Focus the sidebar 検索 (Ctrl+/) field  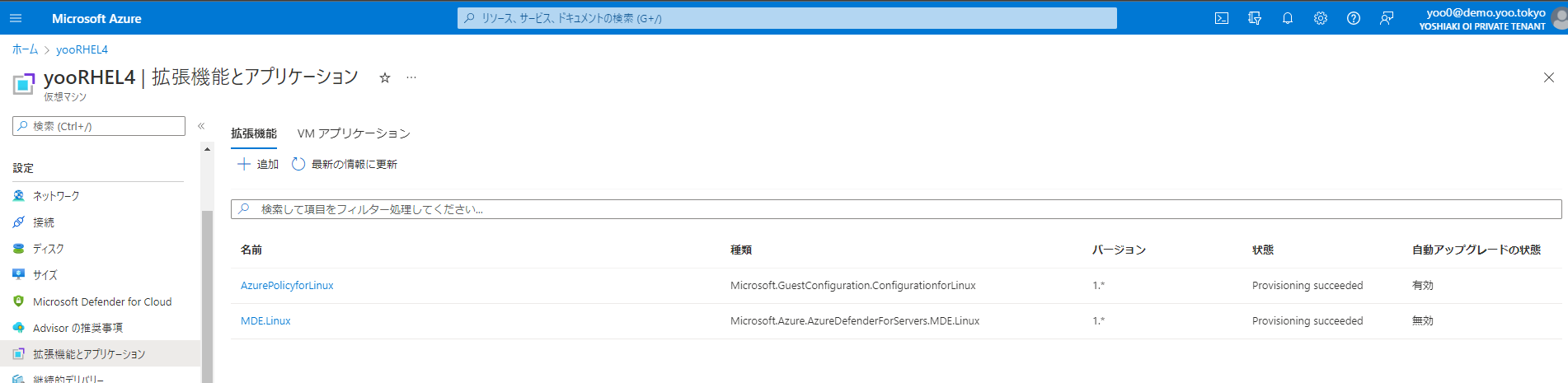coord(99,126)
